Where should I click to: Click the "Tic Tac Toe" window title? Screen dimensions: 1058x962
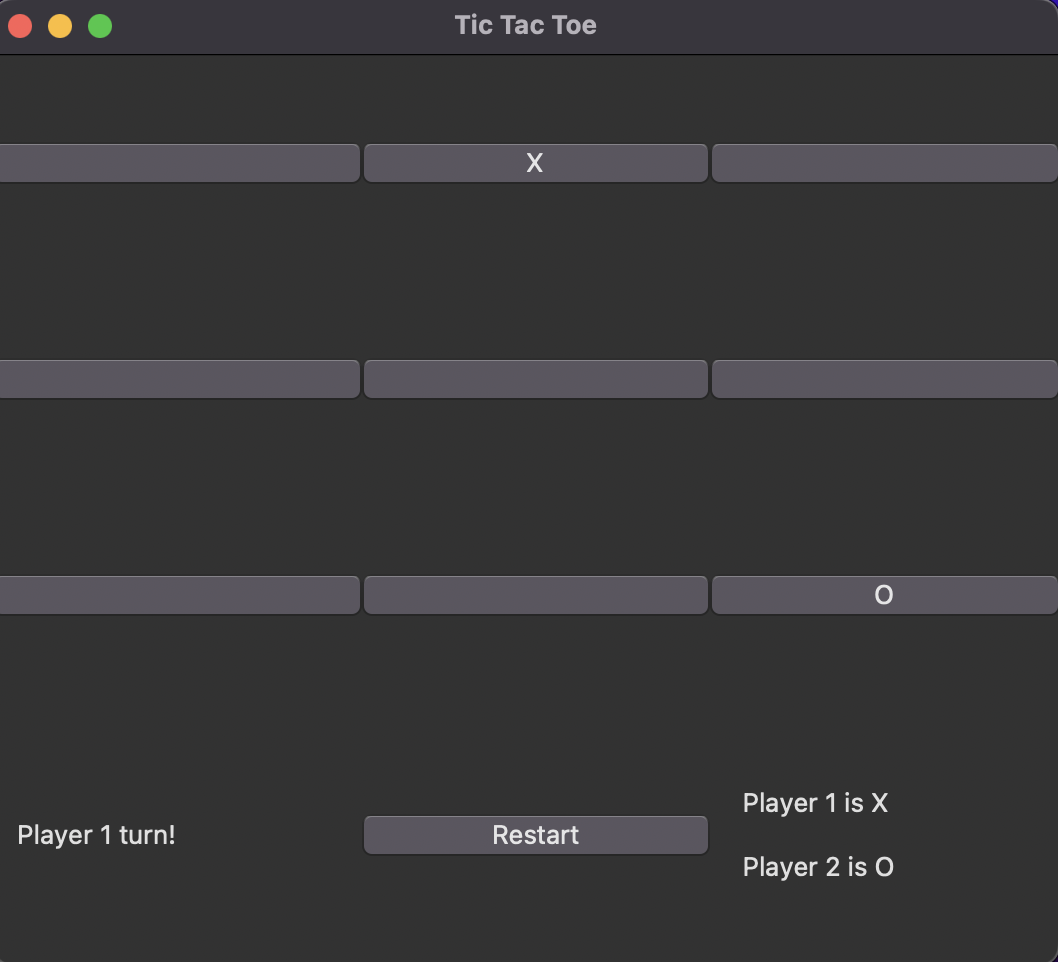click(x=525, y=25)
